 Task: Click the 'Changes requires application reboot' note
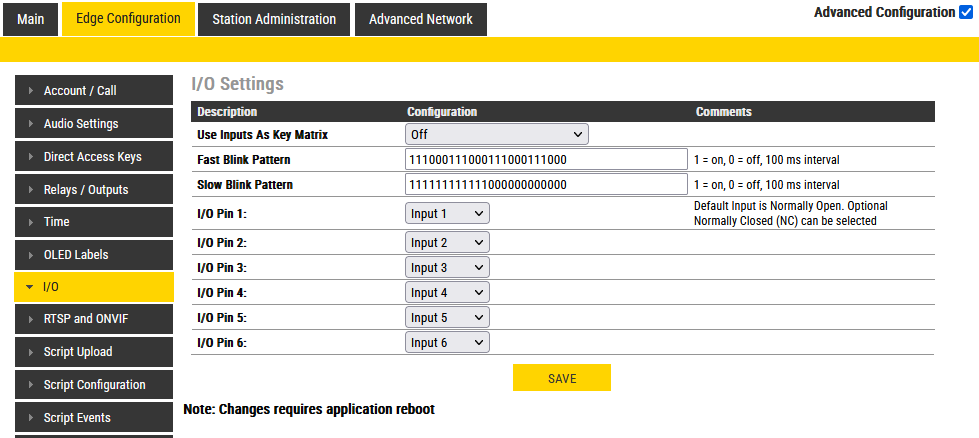tap(309, 410)
